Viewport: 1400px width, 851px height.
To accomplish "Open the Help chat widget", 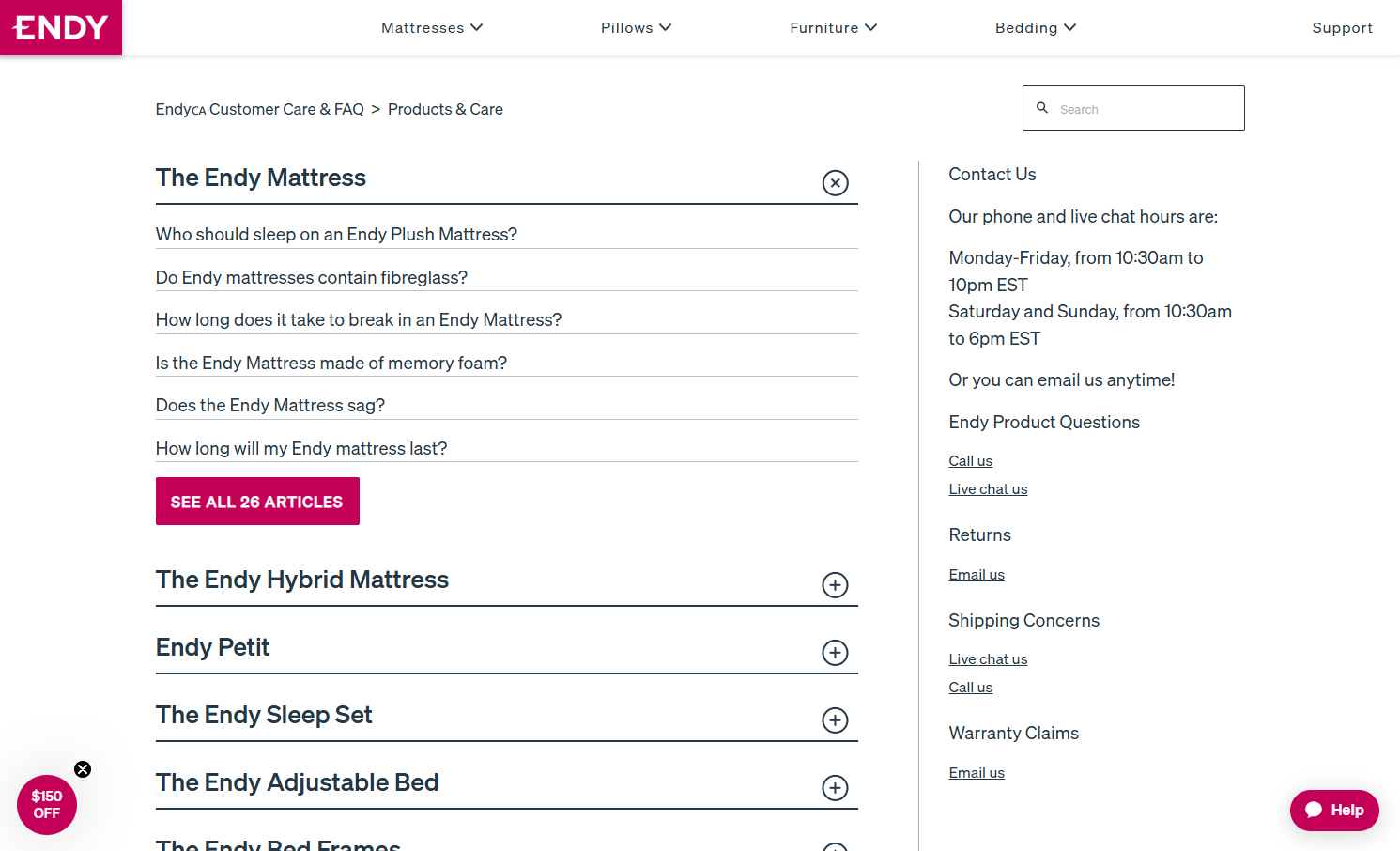I will [x=1334, y=810].
